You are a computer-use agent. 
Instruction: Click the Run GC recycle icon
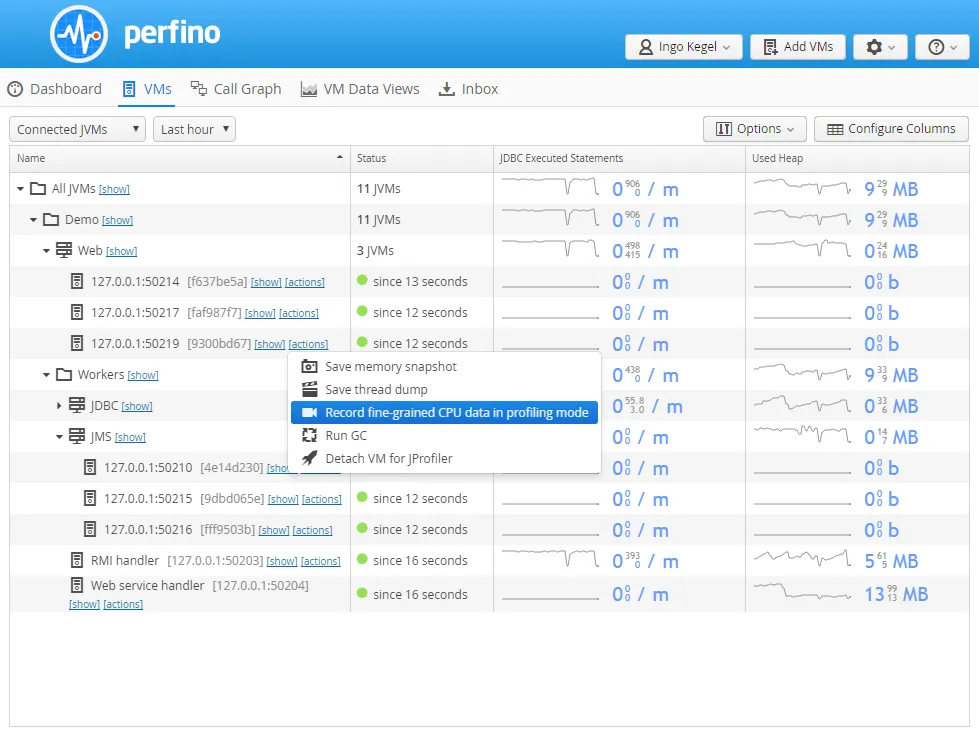310,436
